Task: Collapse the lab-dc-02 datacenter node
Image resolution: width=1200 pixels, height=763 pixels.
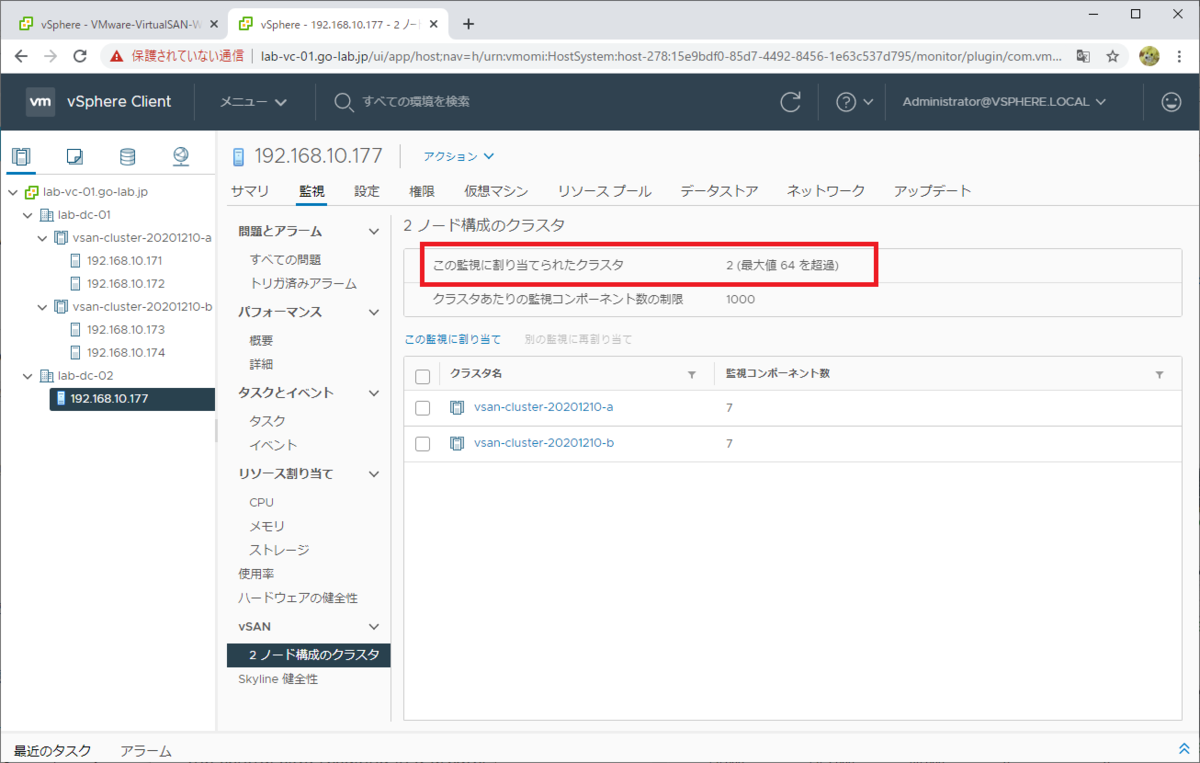Action: tap(28, 376)
